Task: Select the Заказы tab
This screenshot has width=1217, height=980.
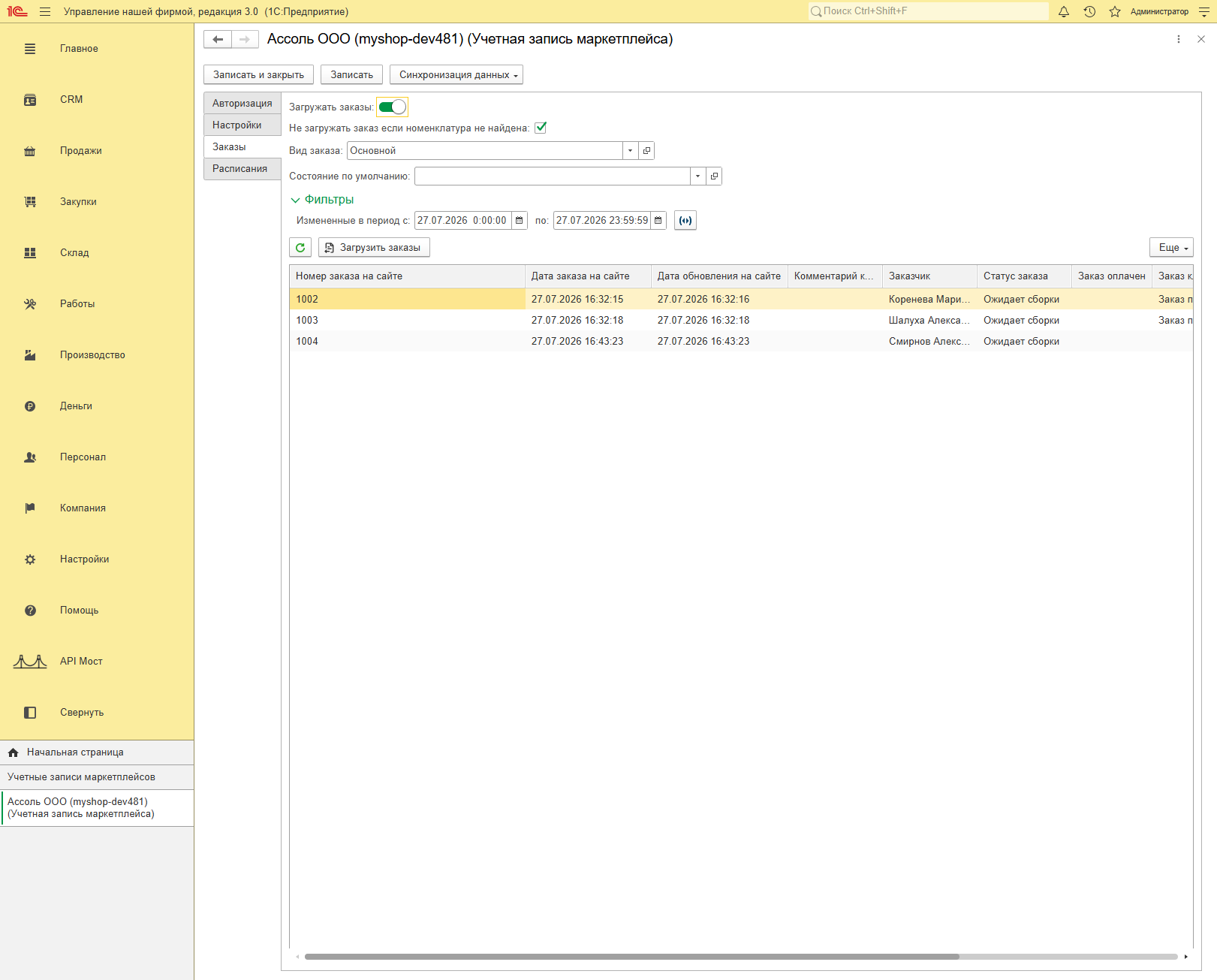Action: click(x=242, y=146)
